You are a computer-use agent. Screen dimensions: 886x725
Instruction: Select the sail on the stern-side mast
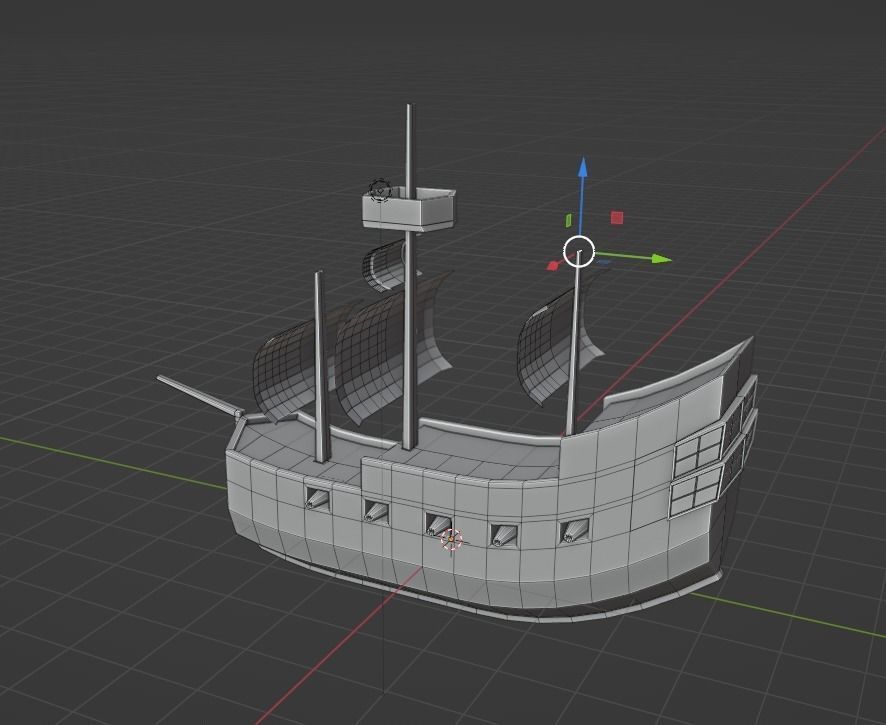[x=545, y=348]
